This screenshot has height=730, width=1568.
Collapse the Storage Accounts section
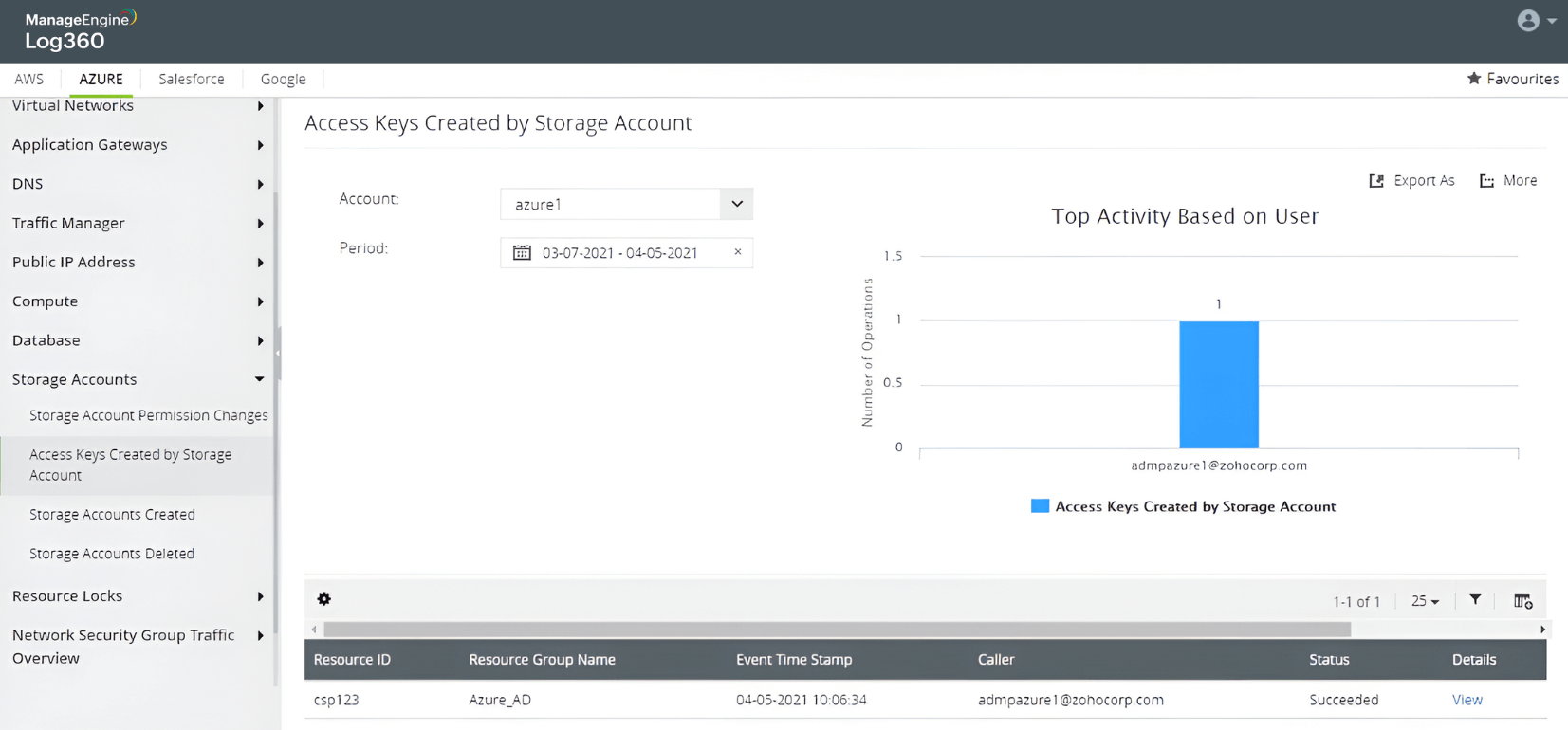(259, 379)
